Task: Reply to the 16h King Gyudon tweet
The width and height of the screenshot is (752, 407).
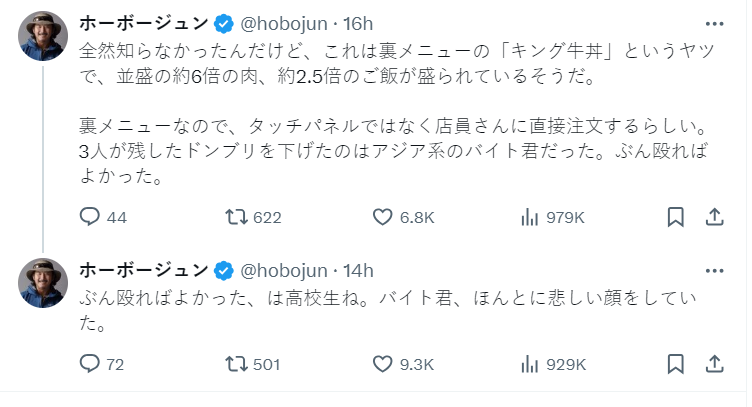Action: pyautogui.click(x=90, y=217)
